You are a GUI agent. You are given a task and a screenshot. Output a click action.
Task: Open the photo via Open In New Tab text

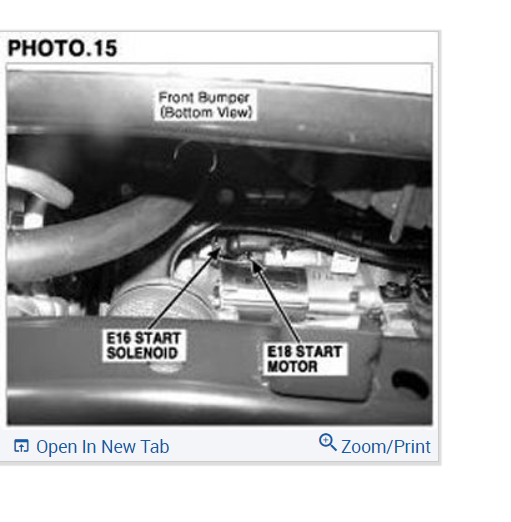(103, 447)
